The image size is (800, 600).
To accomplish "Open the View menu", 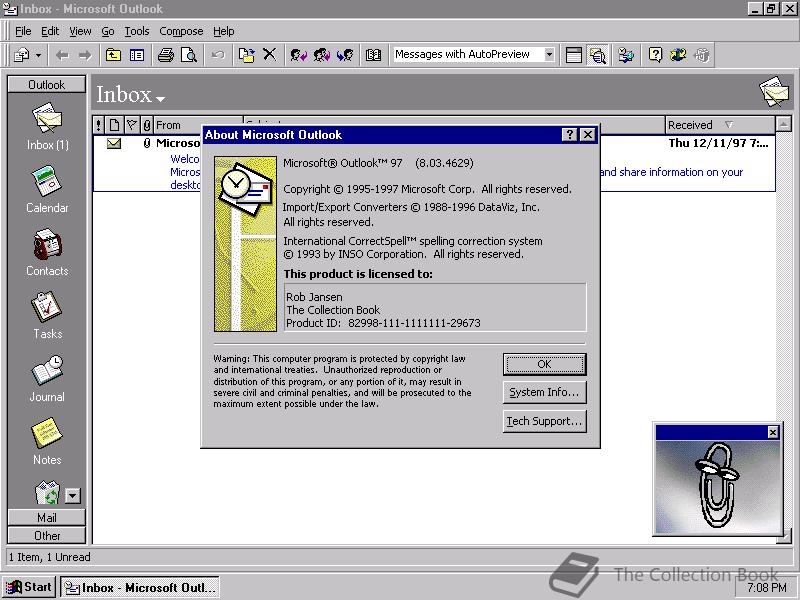I will 80,31.
